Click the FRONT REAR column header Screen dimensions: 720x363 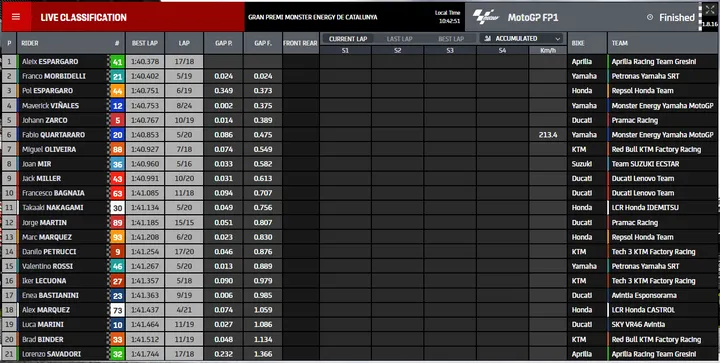300,43
